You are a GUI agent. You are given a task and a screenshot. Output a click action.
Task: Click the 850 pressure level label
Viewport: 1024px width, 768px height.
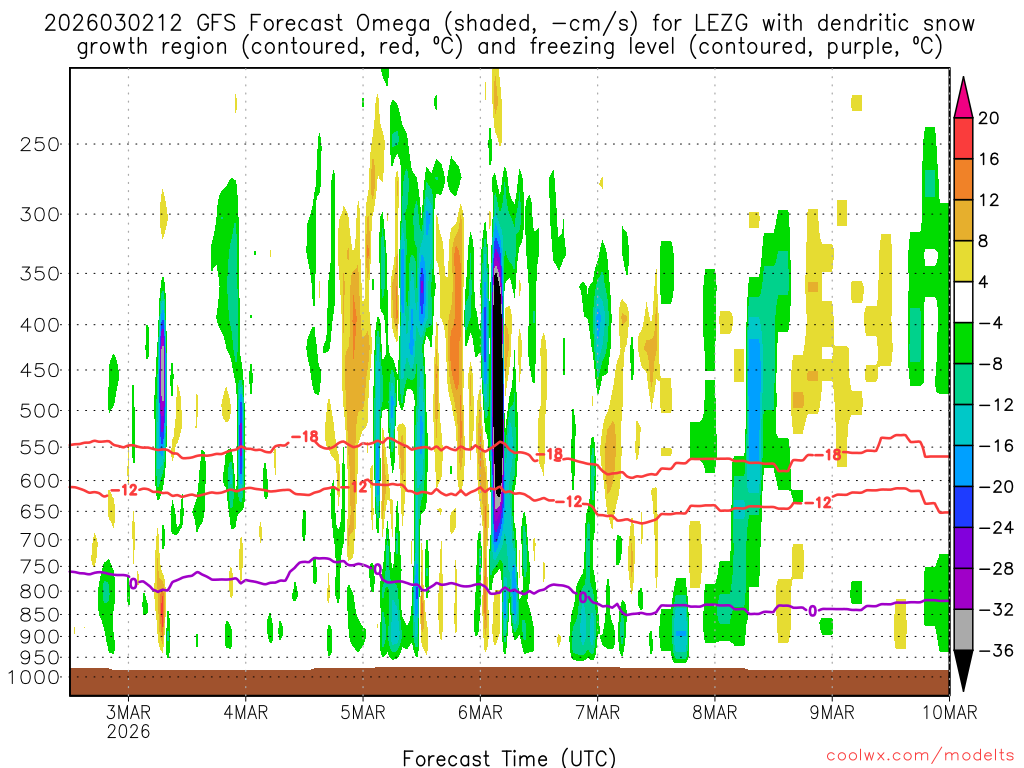40,615
